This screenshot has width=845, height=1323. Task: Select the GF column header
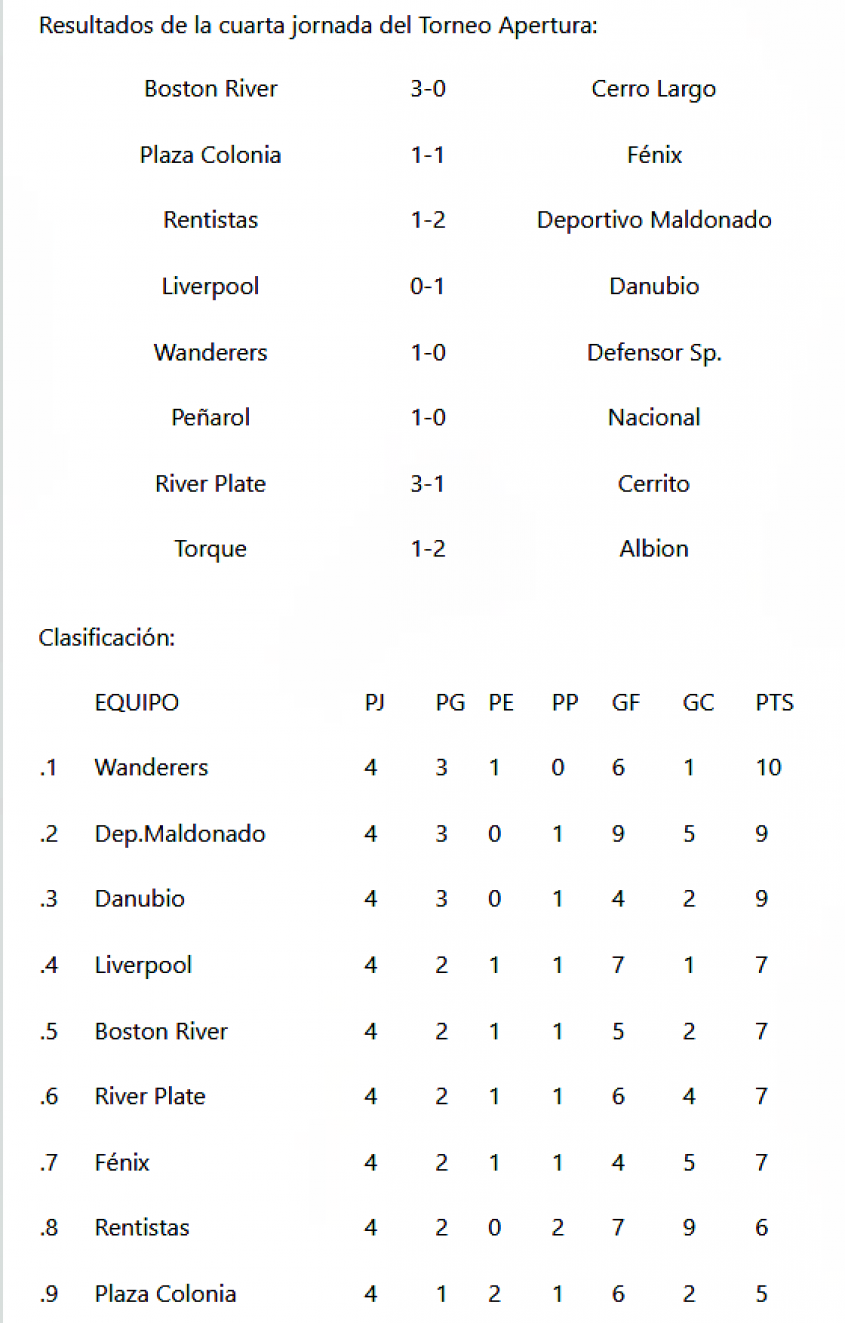point(626,703)
